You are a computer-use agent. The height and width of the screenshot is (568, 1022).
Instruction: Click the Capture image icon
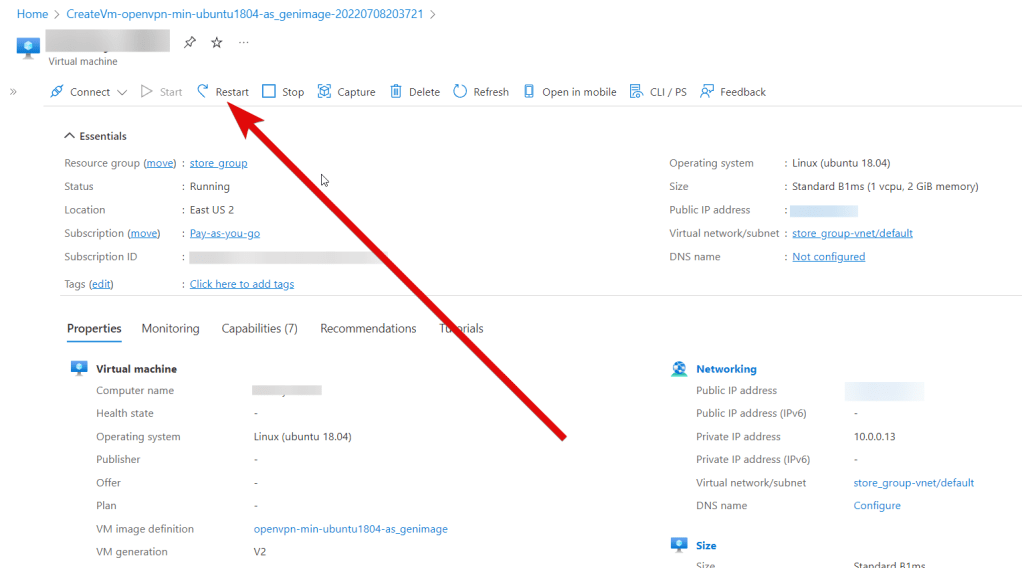click(324, 92)
